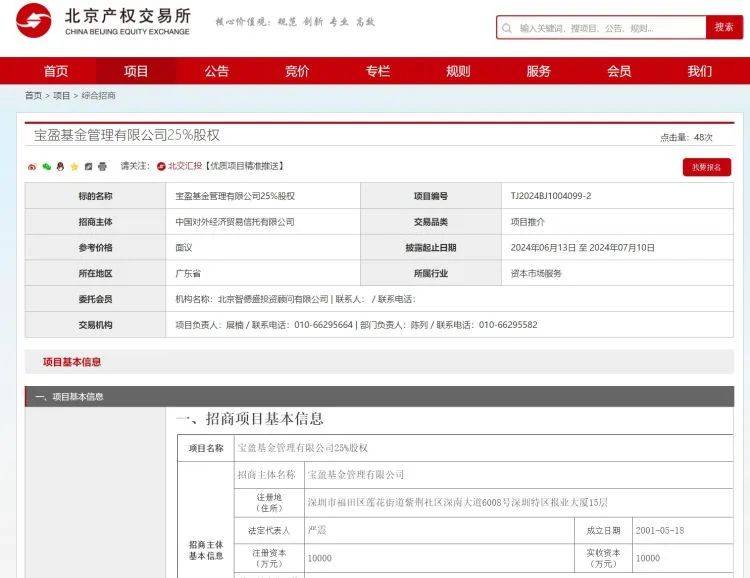Viewport: 750px width, 578px height.
Task: Click the red 我要报名 button
Action: point(706,167)
